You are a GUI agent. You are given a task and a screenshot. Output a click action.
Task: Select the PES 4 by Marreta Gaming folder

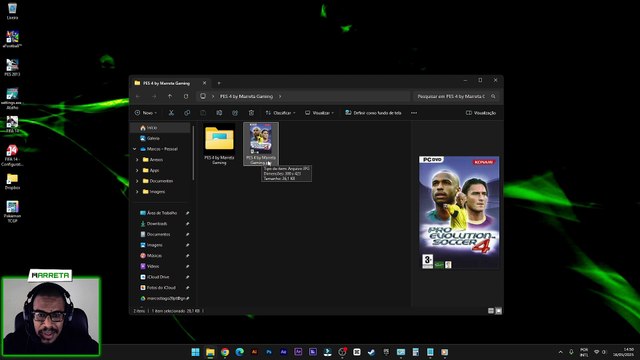click(x=219, y=144)
